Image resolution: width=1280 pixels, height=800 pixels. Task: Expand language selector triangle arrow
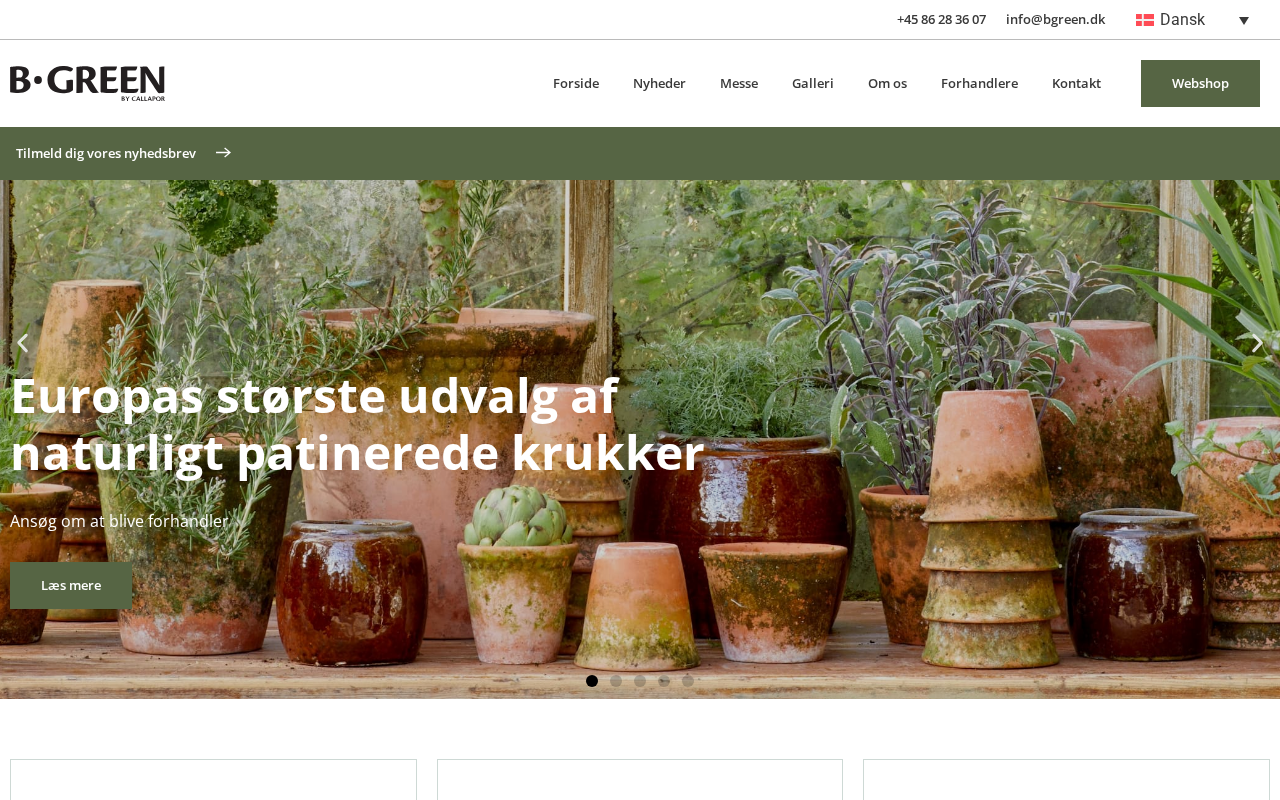pyautogui.click(x=1244, y=21)
